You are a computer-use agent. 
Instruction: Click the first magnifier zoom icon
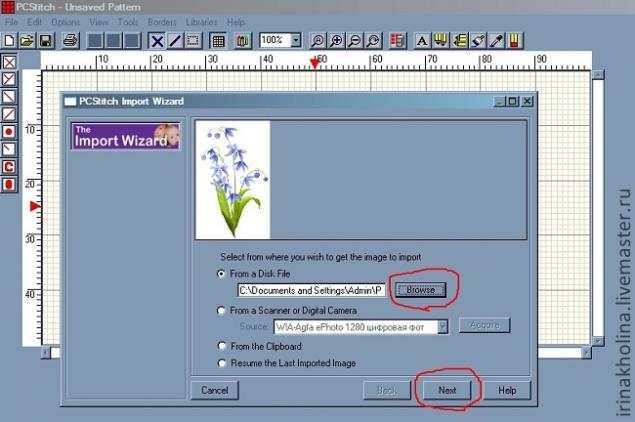coord(318,41)
